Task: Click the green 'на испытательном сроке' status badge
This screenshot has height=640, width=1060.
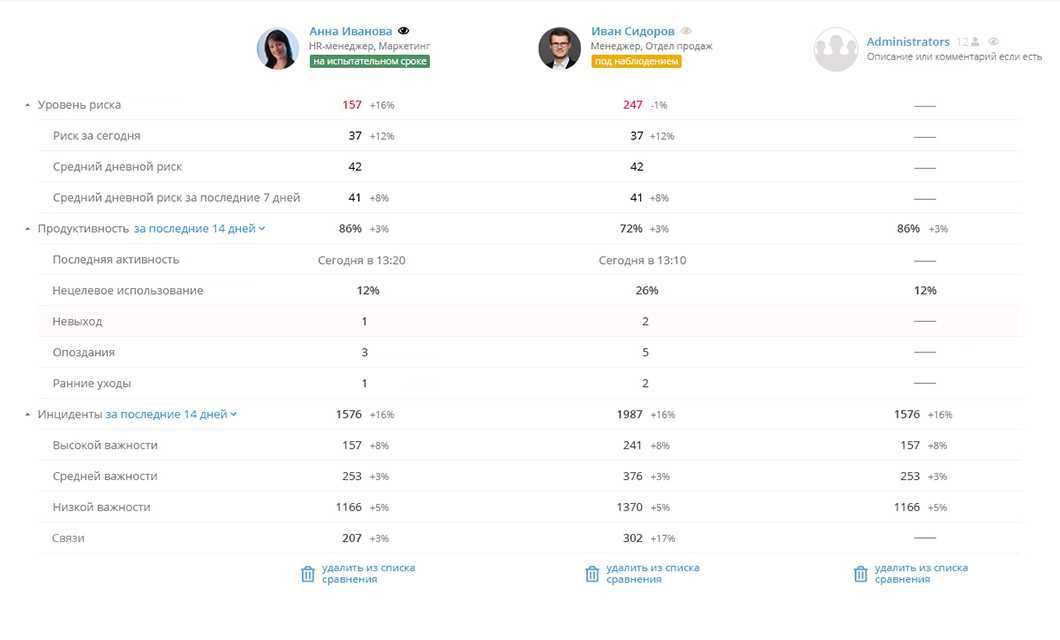Action: point(369,61)
